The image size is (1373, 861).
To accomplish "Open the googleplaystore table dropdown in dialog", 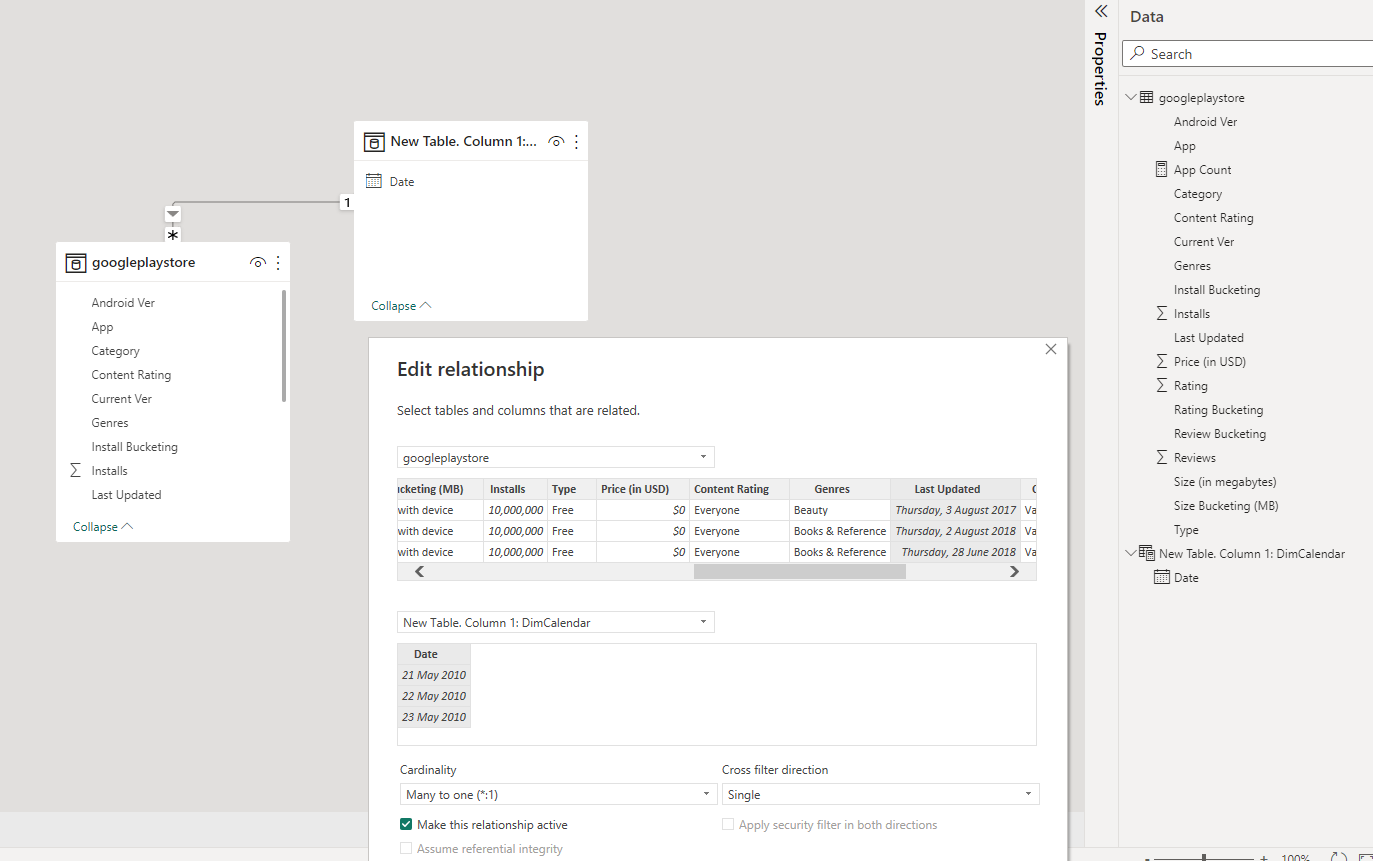I will [555, 457].
